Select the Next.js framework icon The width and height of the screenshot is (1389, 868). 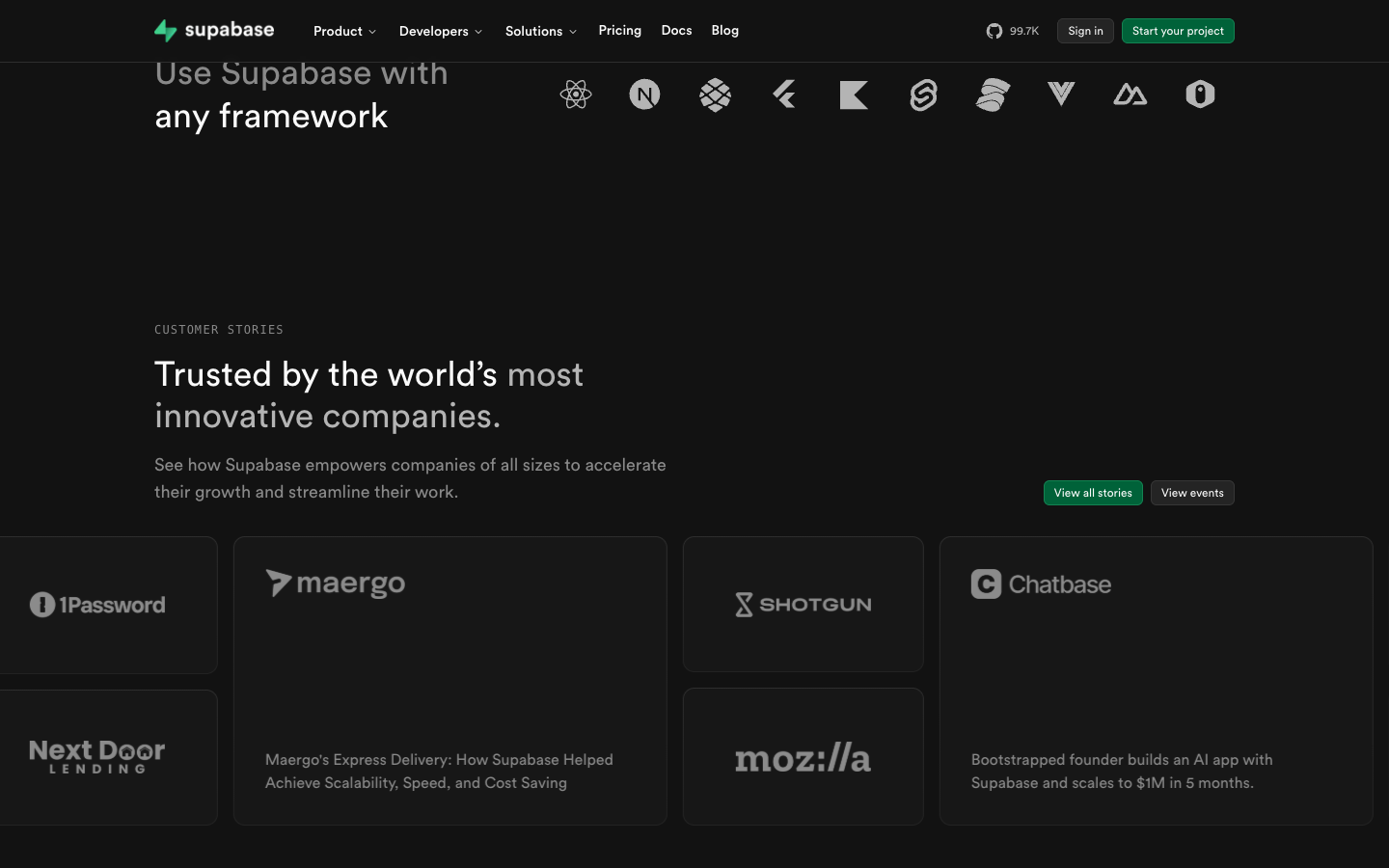tap(645, 95)
